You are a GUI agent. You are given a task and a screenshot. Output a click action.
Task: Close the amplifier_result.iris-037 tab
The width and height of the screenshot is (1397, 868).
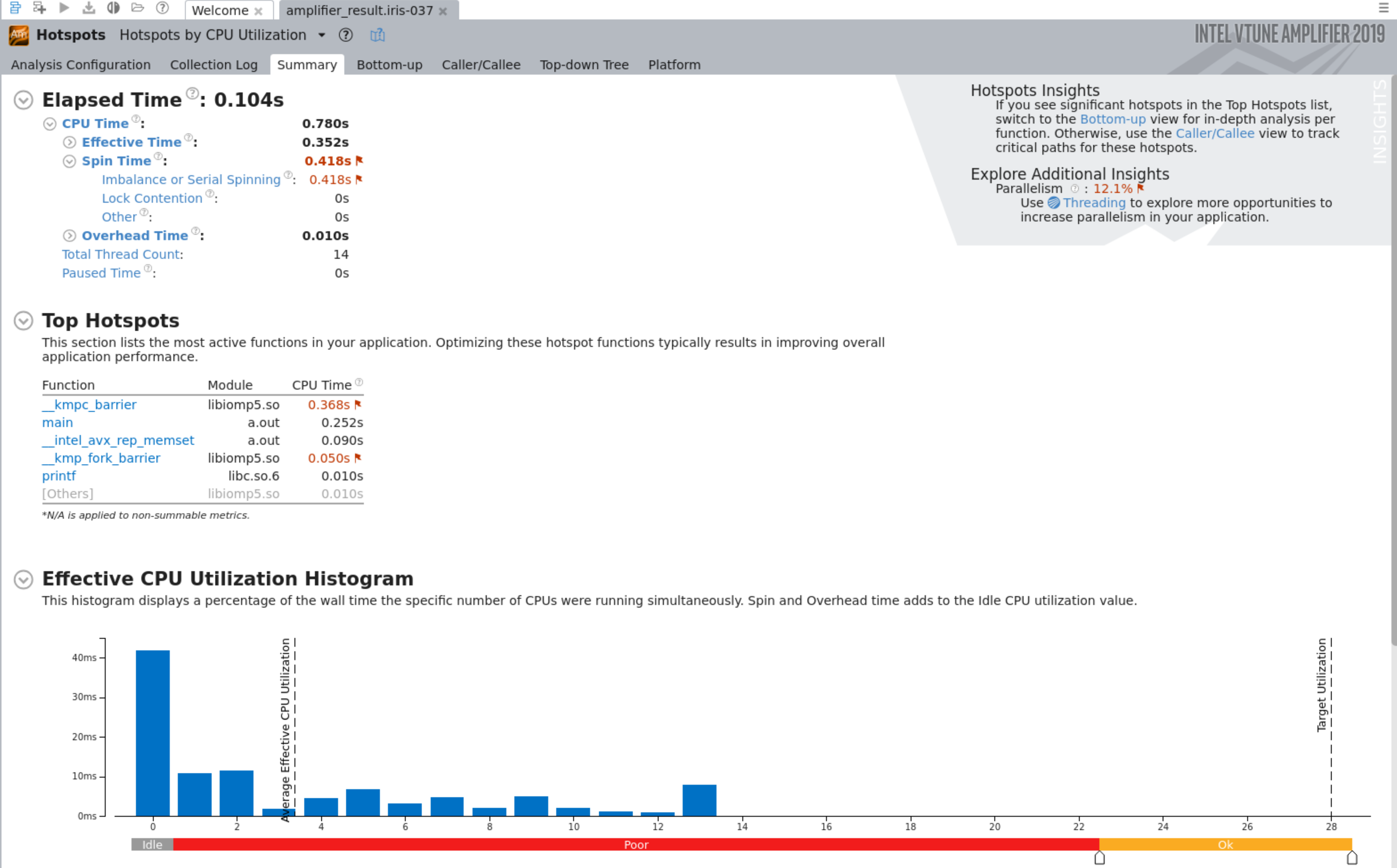(443, 11)
